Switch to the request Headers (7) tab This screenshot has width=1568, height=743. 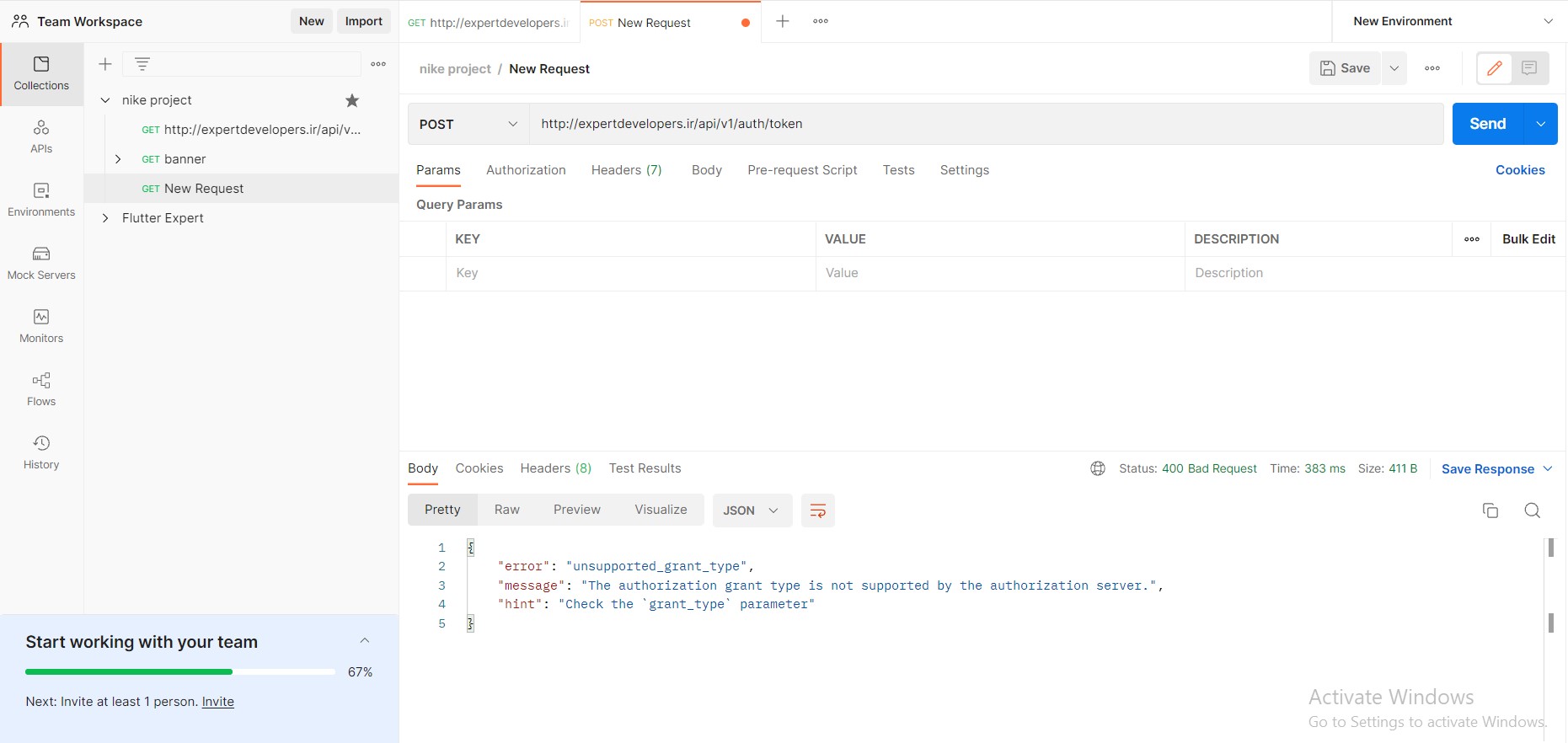pos(626,170)
